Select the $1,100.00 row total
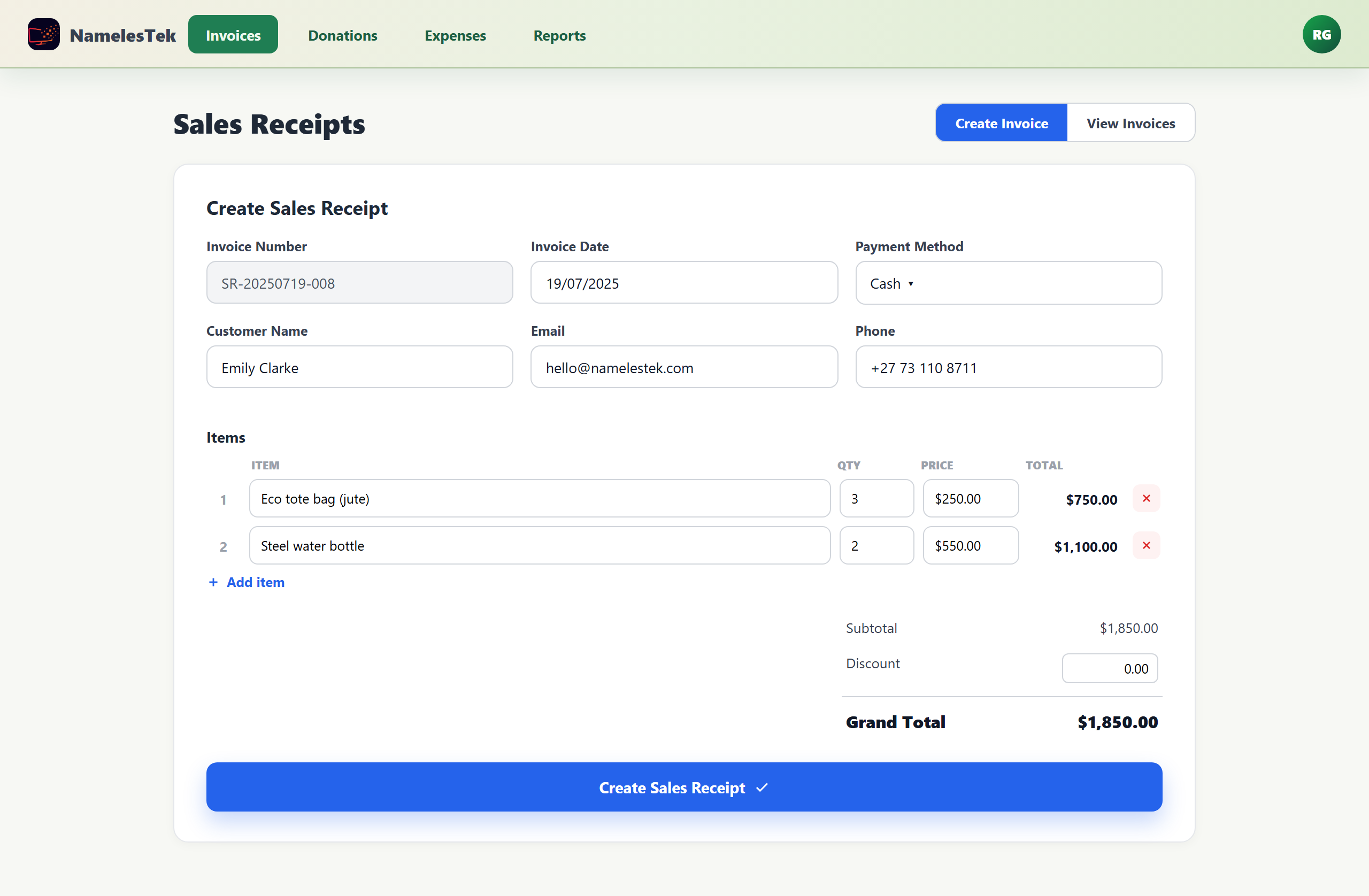Viewport: 1369px width, 896px height. point(1086,546)
